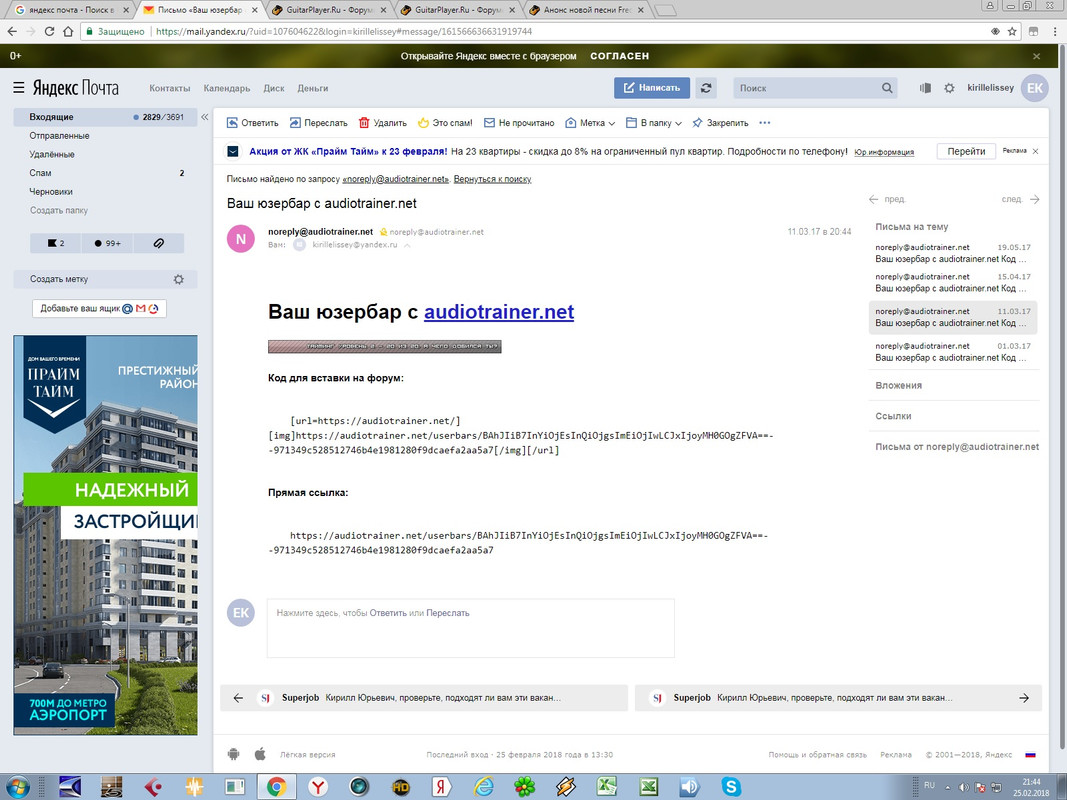The image size is (1067, 800).
Task: Click Apple app icon in footer
Action: point(260,754)
